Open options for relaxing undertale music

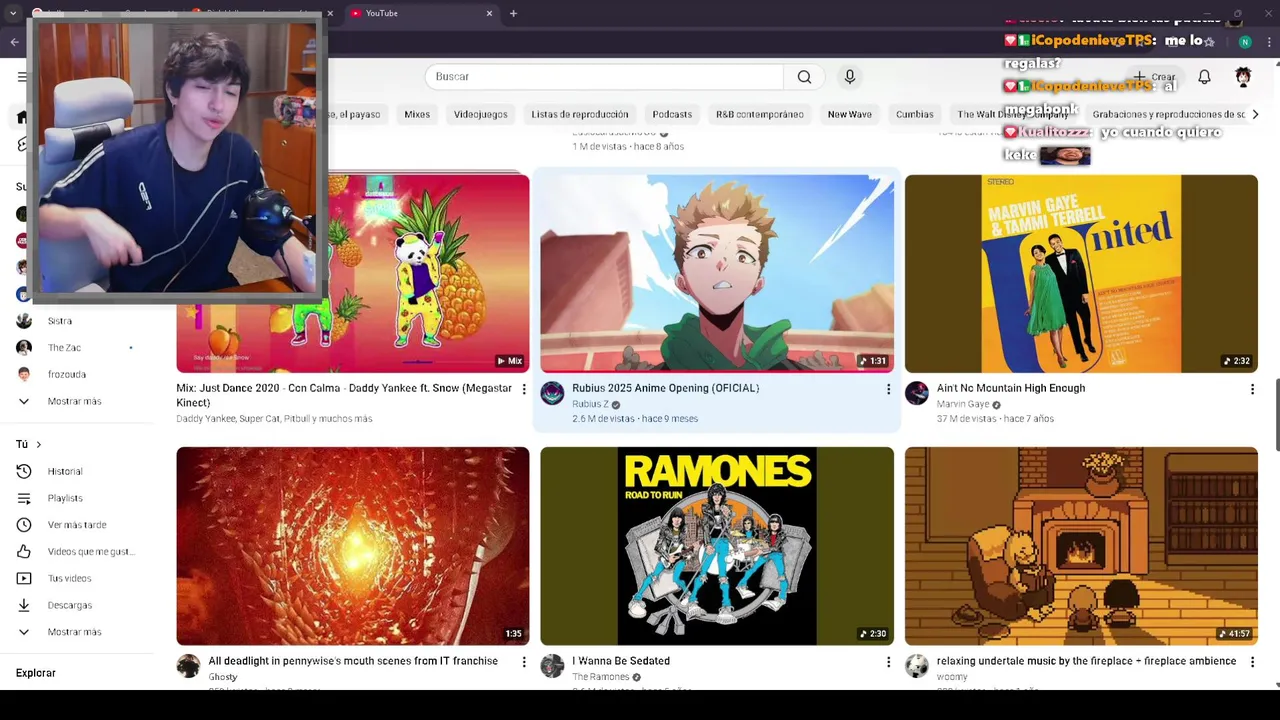(x=1252, y=662)
